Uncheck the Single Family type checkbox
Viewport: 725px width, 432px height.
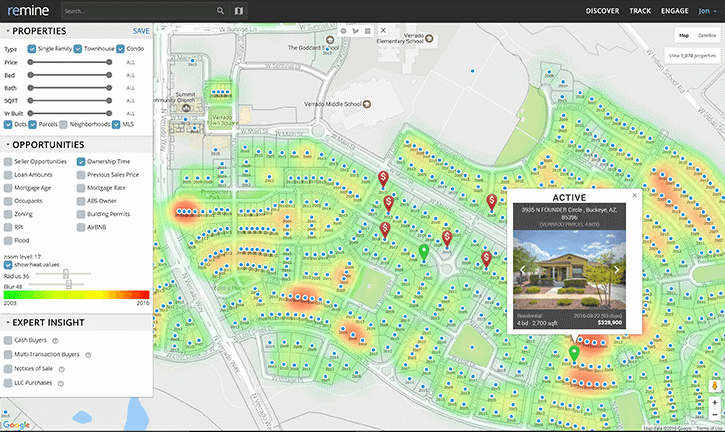31,49
